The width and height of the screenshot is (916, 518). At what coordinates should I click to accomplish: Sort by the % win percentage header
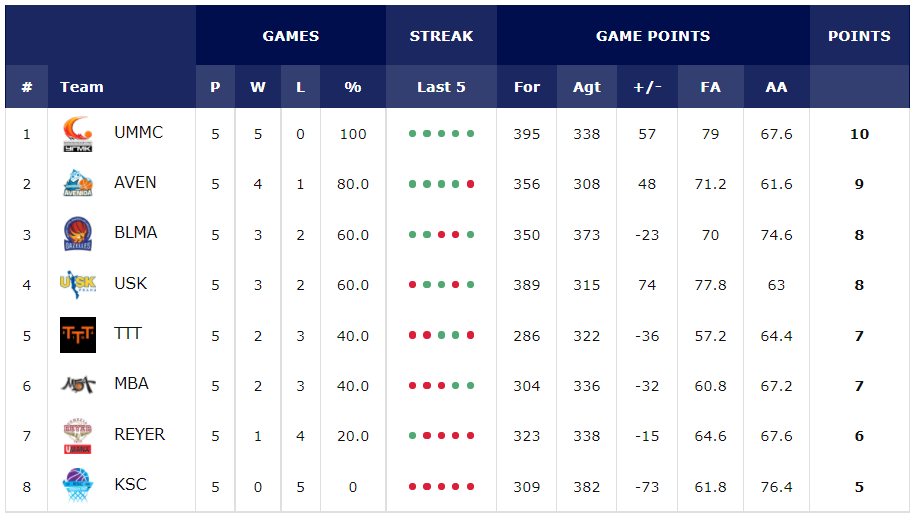pyautogui.click(x=353, y=87)
